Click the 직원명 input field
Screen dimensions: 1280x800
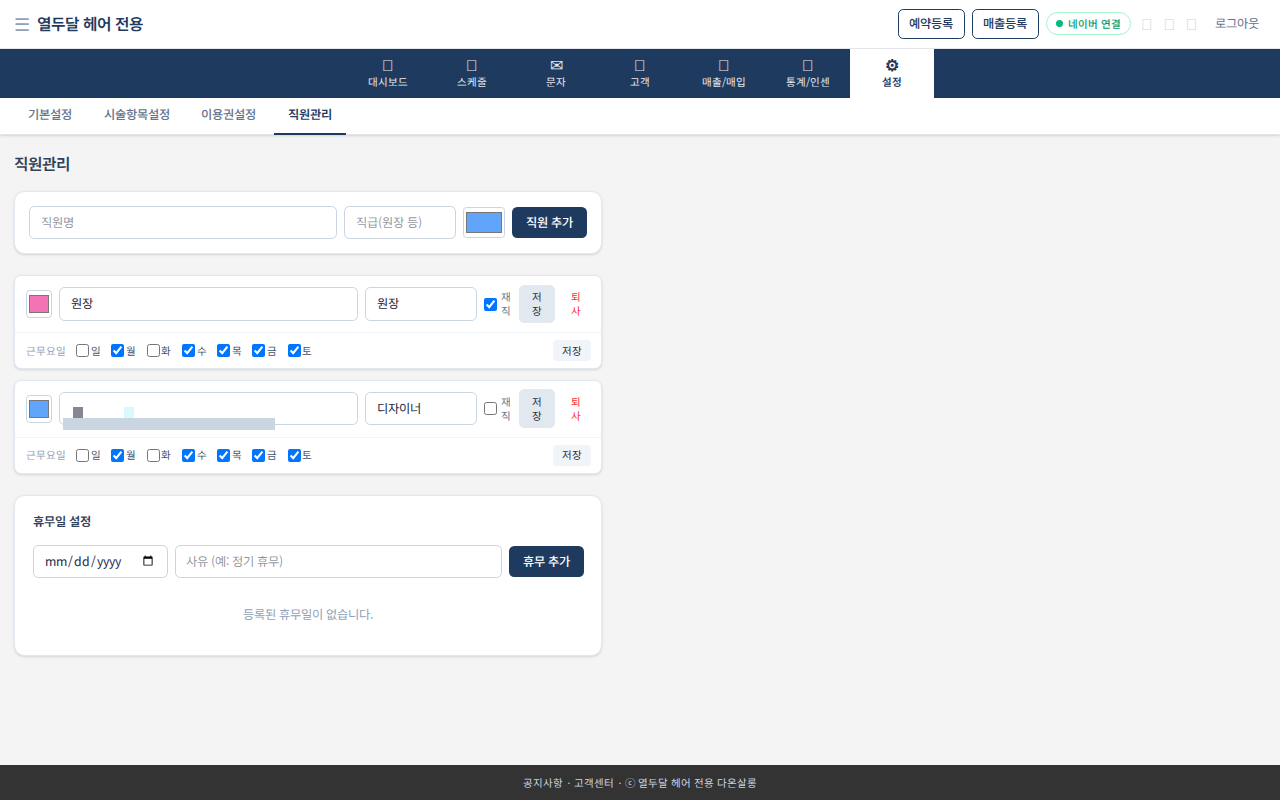pyautogui.click(x=183, y=222)
